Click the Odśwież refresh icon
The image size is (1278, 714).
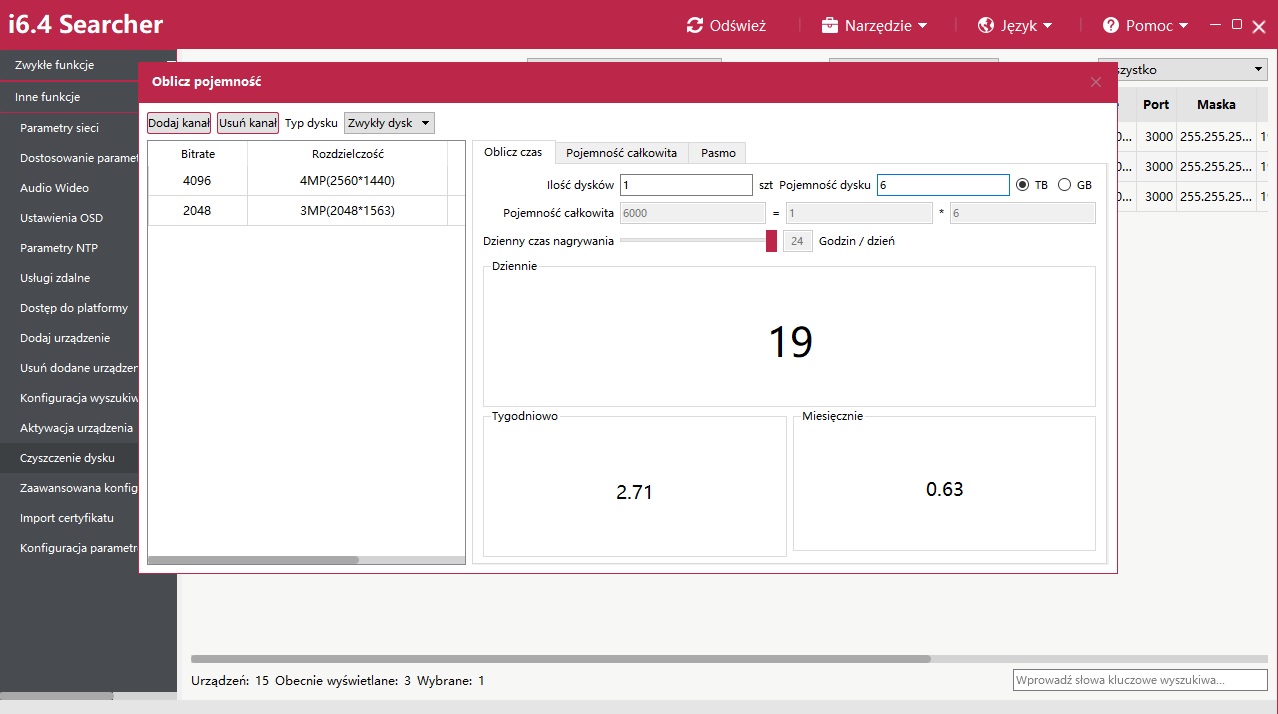point(695,25)
